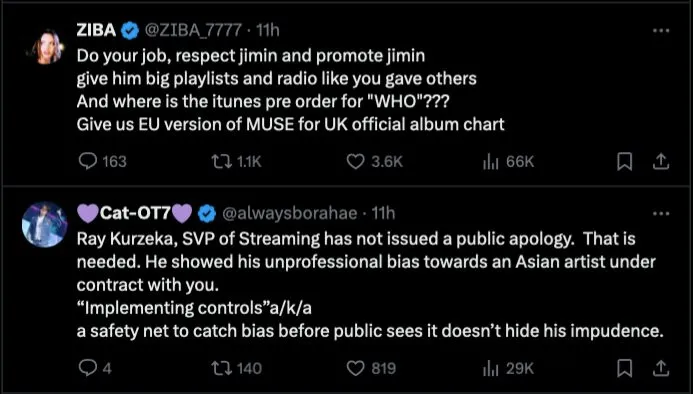Image resolution: width=693 pixels, height=394 pixels.
Task: Open ZIBA display name link
Action: [96, 30]
